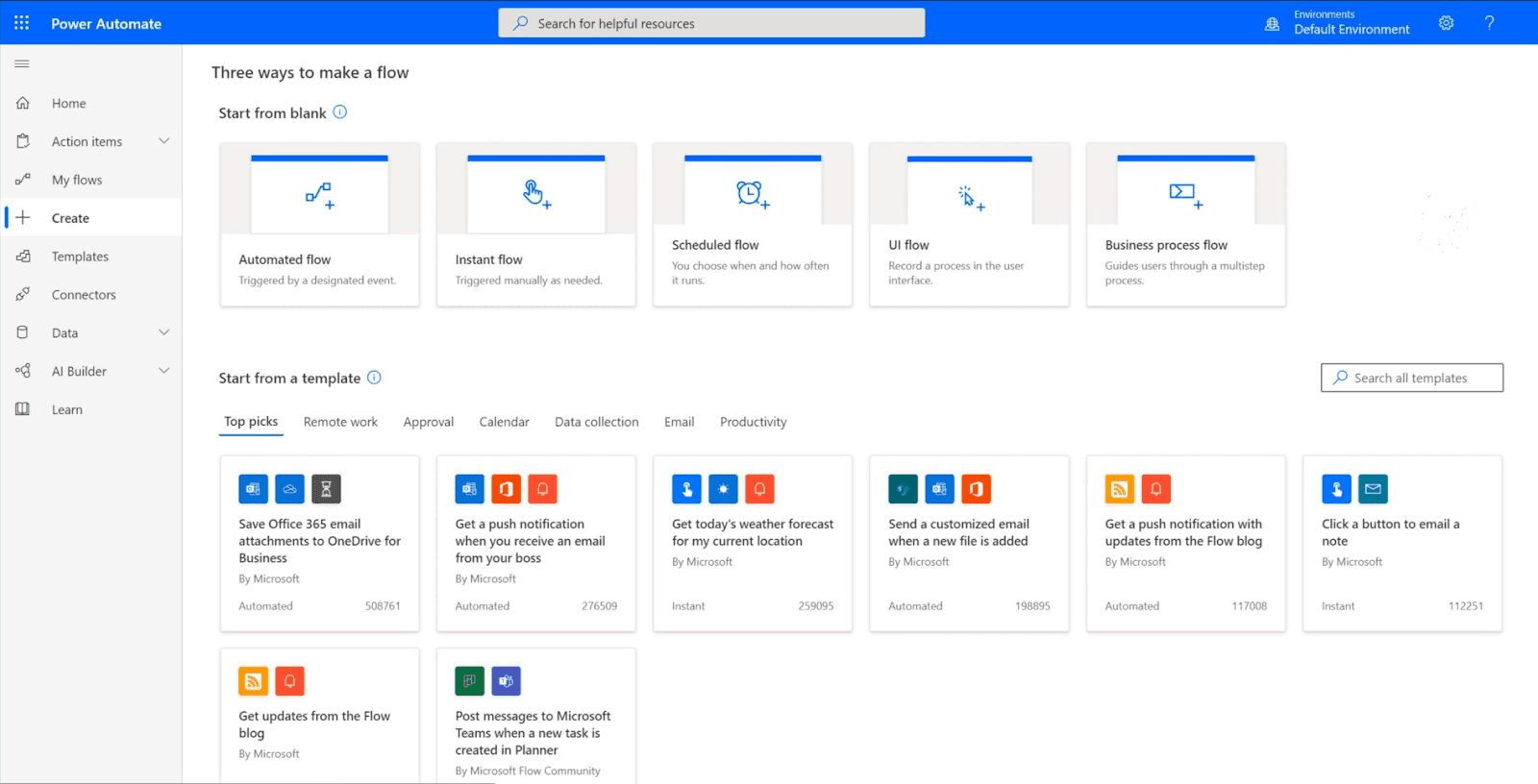Click the Data cylinder icon
The height and width of the screenshot is (784, 1538).
point(23,332)
